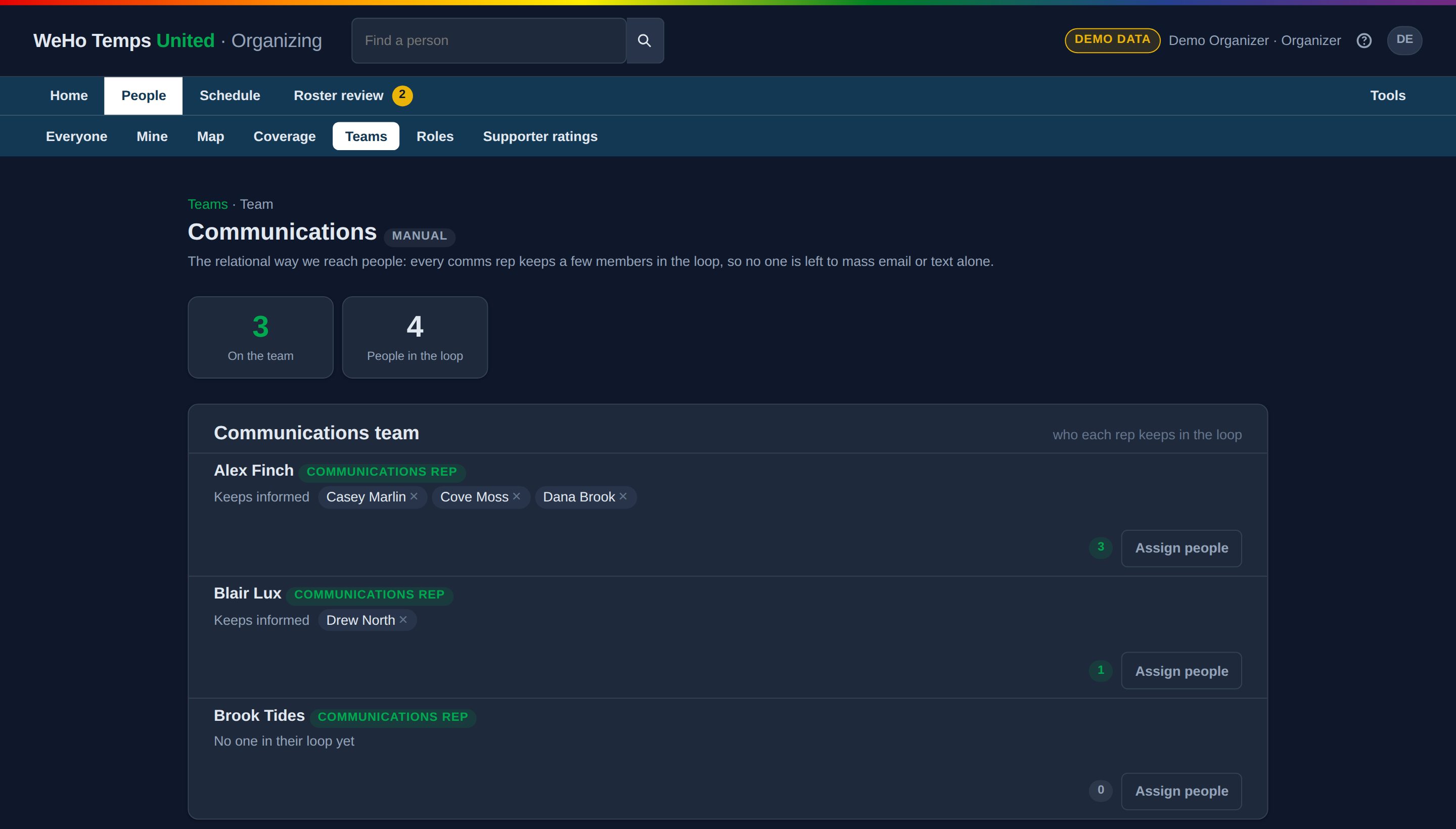The width and height of the screenshot is (1456, 829).
Task: Click the On the team stat card
Action: point(261,337)
